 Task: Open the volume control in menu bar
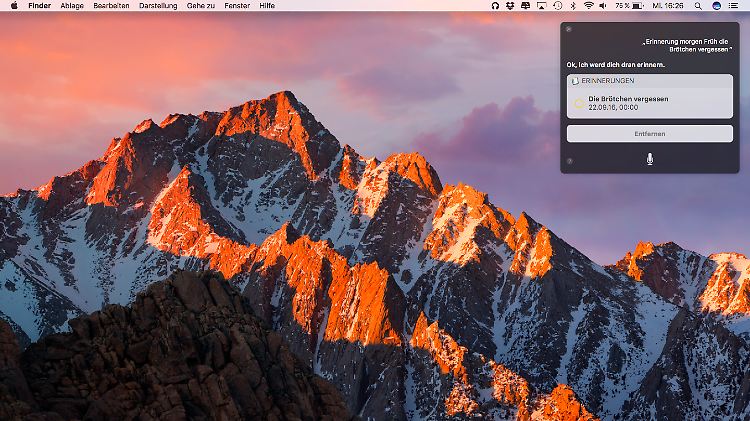[x=603, y=6]
